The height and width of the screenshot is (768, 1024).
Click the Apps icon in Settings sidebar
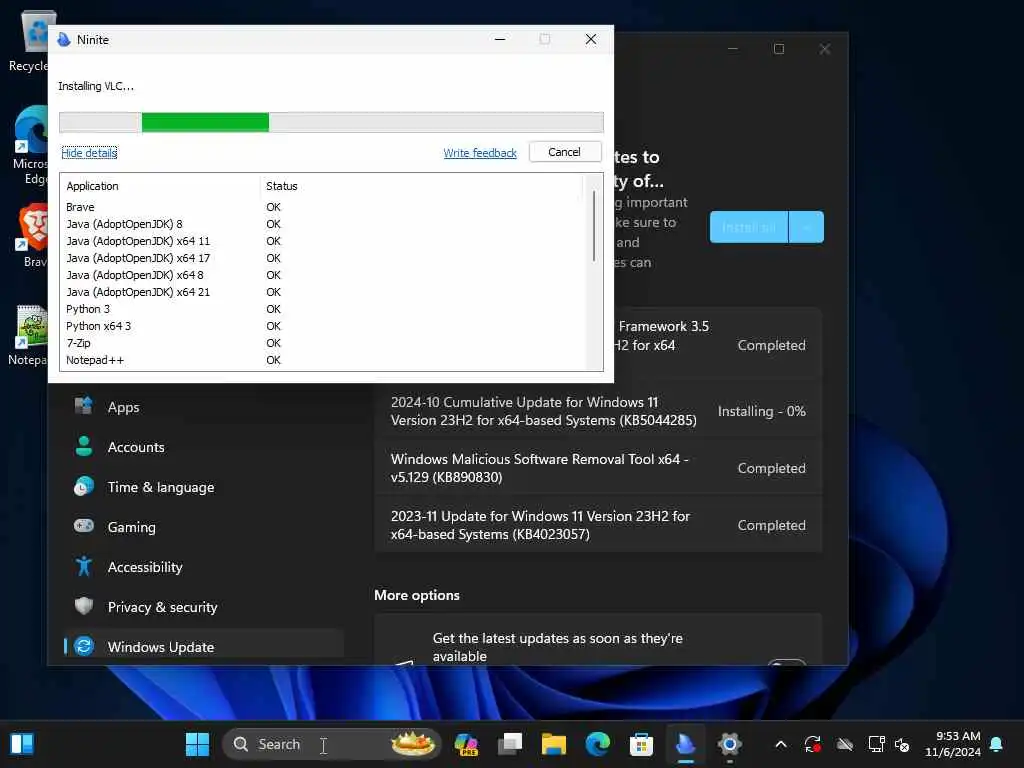pyautogui.click(x=84, y=406)
